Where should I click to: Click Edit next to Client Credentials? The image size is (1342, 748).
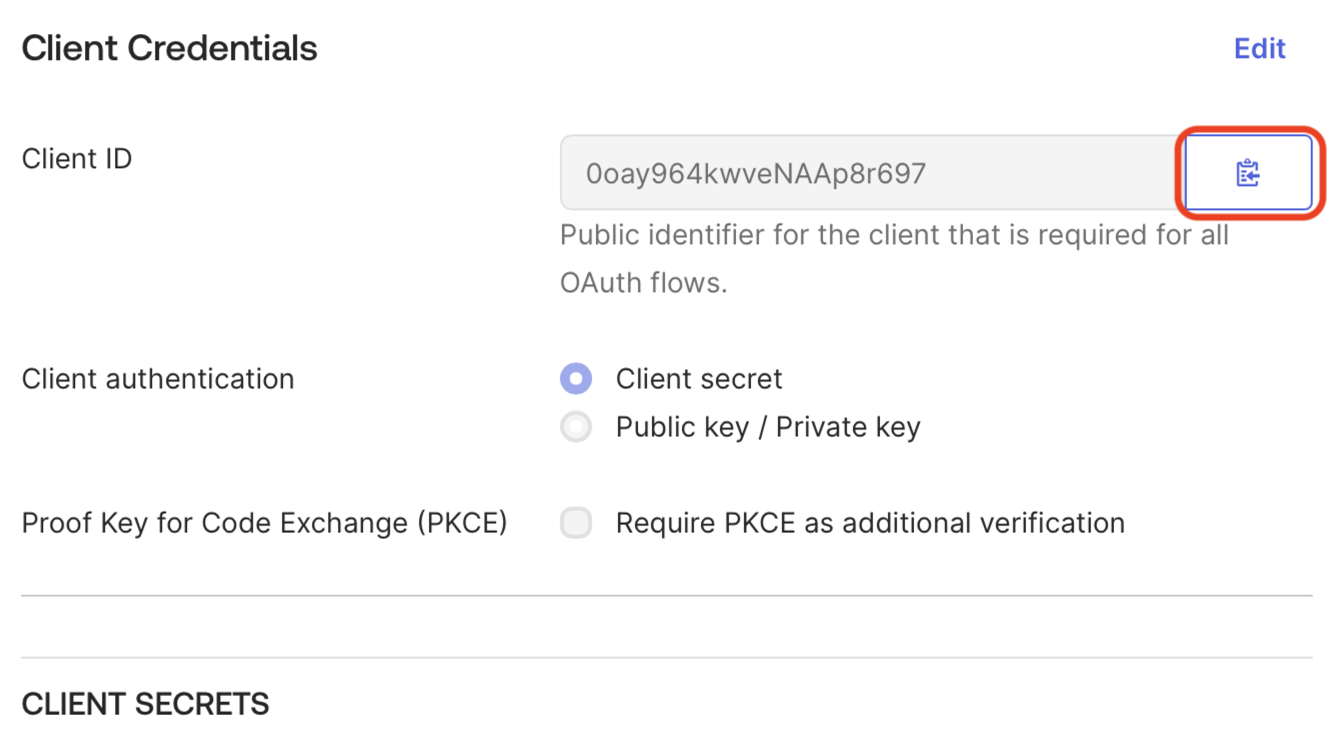click(1259, 48)
